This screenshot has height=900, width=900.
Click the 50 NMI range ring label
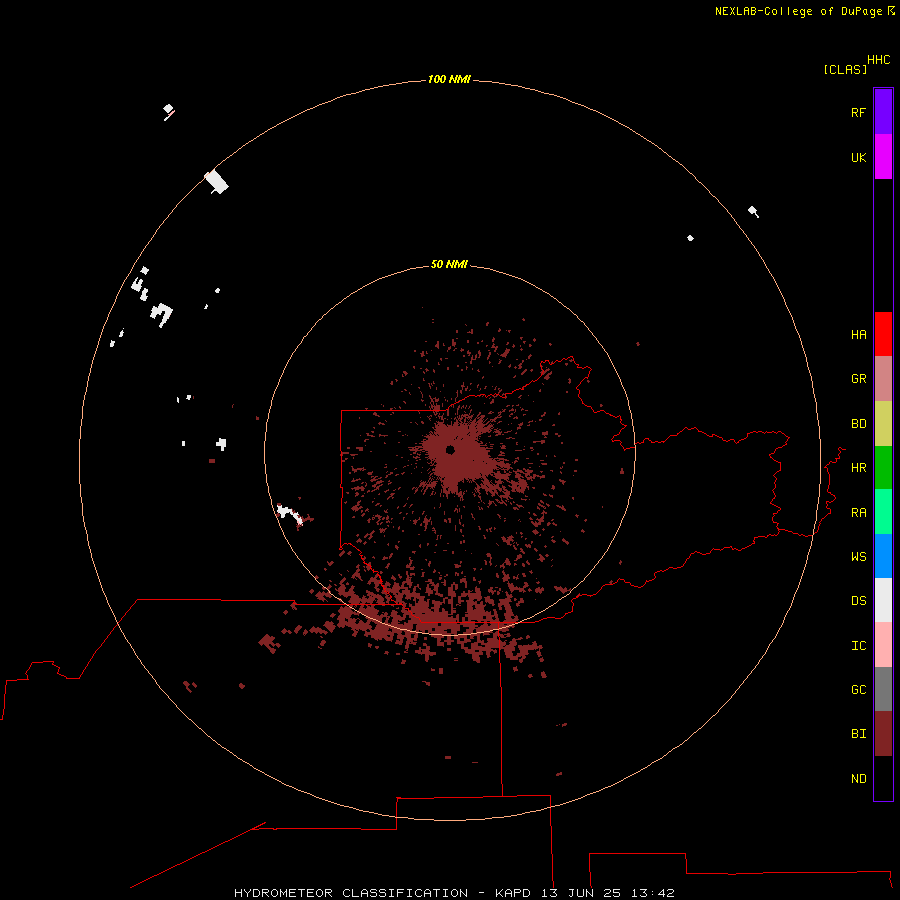click(x=449, y=264)
